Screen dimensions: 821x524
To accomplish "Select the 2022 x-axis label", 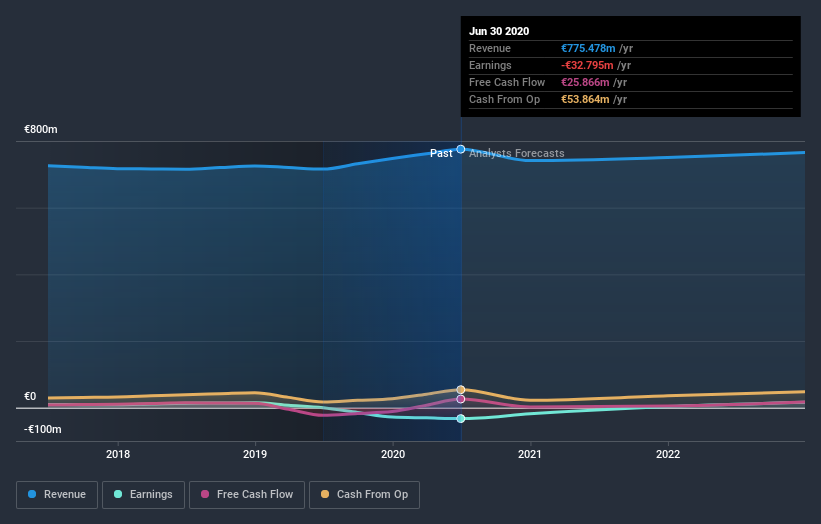I will coord(668,454).
